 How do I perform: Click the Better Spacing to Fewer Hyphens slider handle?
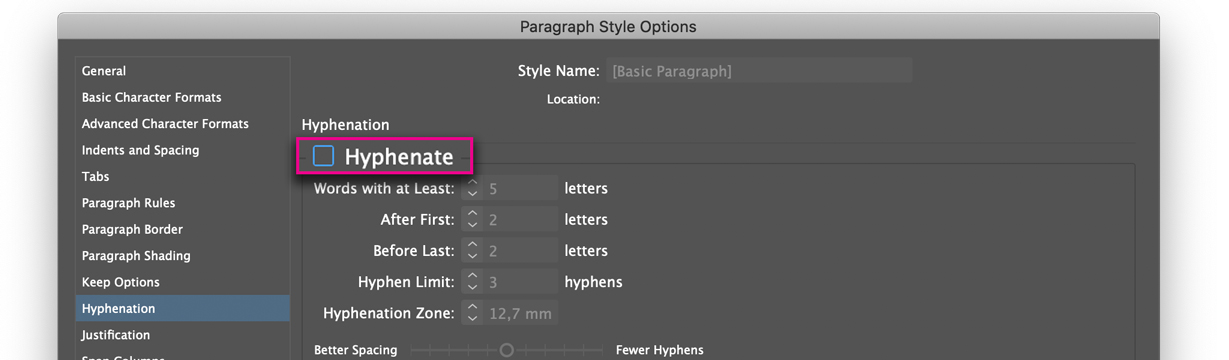coord(507,350)
